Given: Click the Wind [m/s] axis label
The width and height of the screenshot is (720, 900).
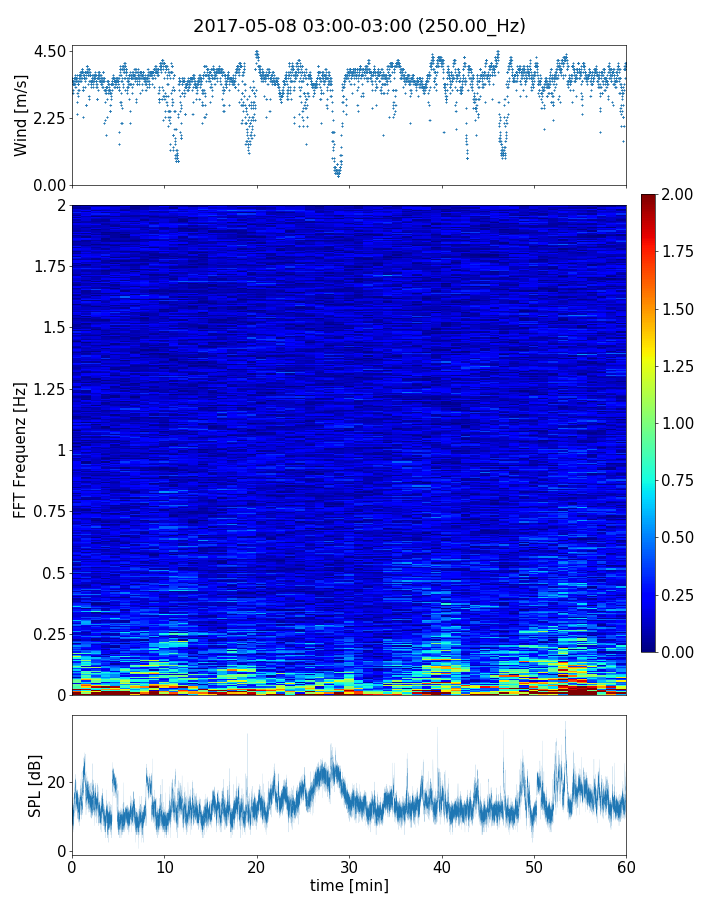Looking at the screenshot, I should tap(21, 115).
